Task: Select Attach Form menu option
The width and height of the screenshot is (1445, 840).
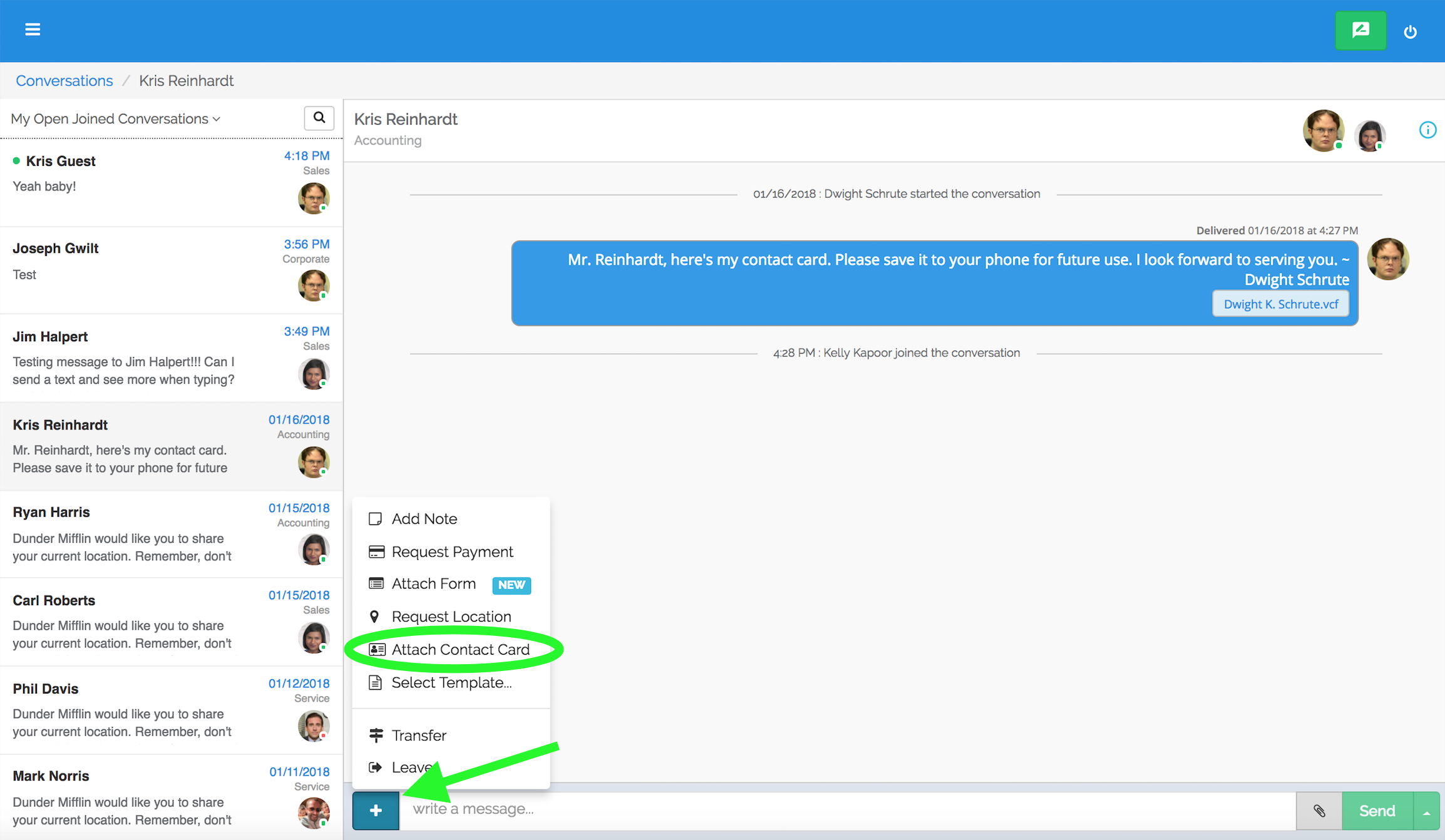Action: tap(433, 584)
